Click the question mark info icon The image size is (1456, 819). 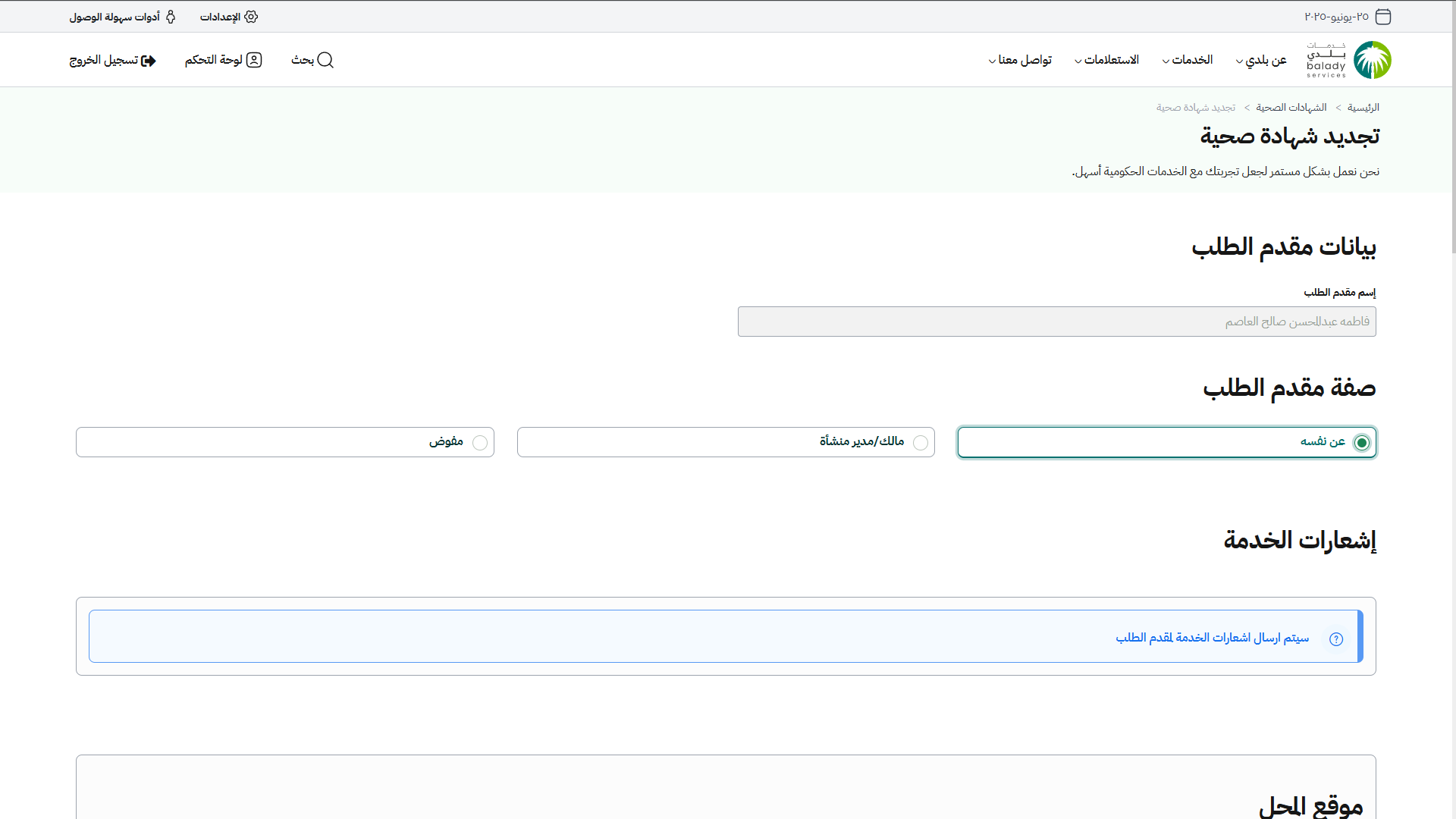[1336, 639]
